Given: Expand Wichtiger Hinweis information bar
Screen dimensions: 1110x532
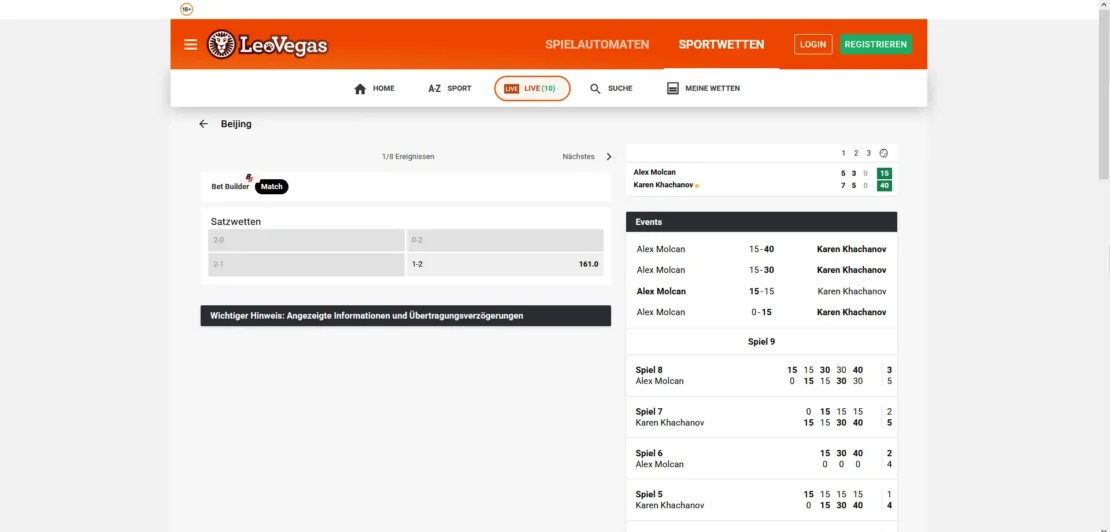Looking at the screenshot, I should (x=406, y=316).
